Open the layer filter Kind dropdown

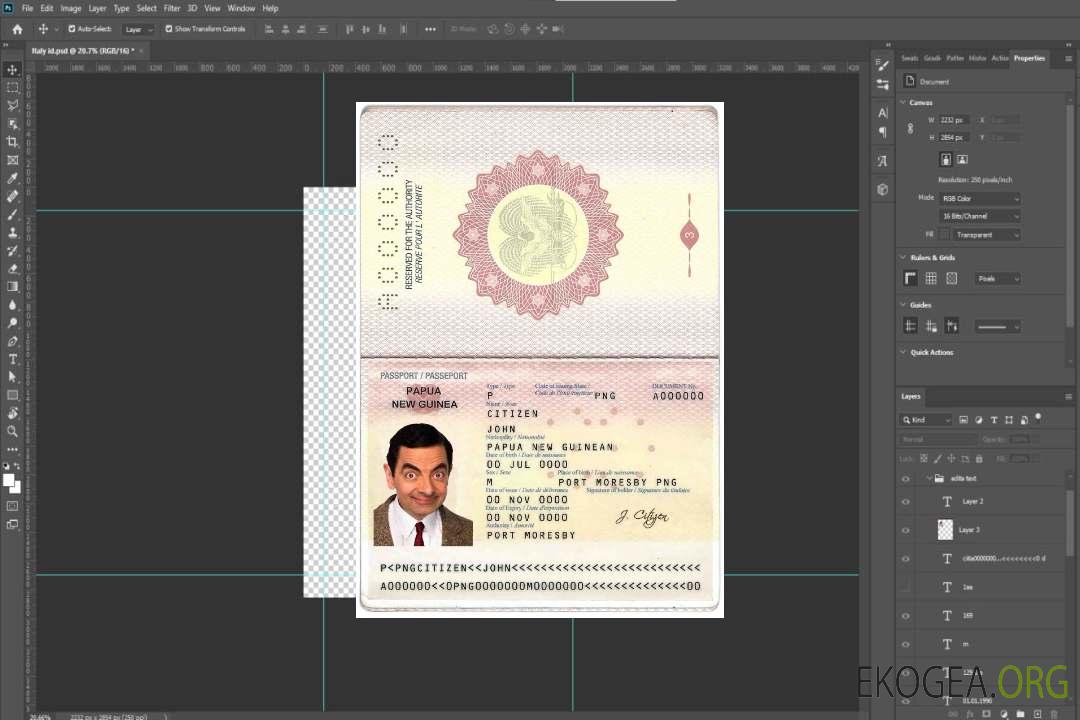(926, 420)
